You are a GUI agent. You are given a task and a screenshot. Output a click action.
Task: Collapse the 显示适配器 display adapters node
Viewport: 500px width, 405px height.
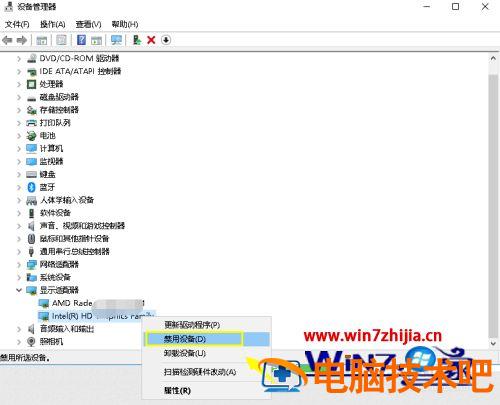[x=19, y=290]
